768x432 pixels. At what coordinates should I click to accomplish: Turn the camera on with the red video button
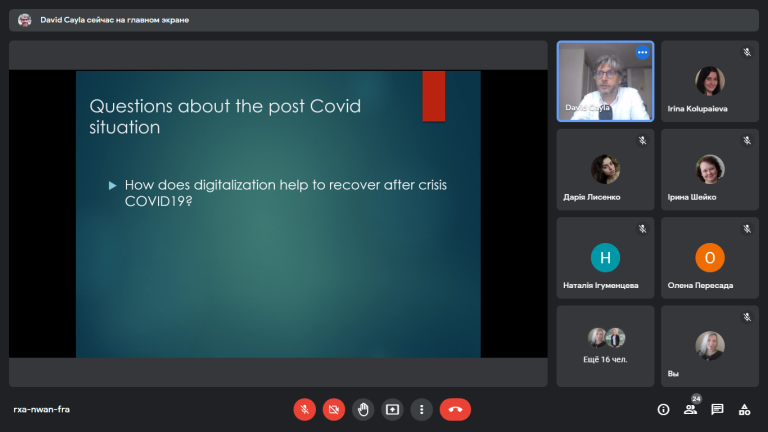tap(334, 409)
